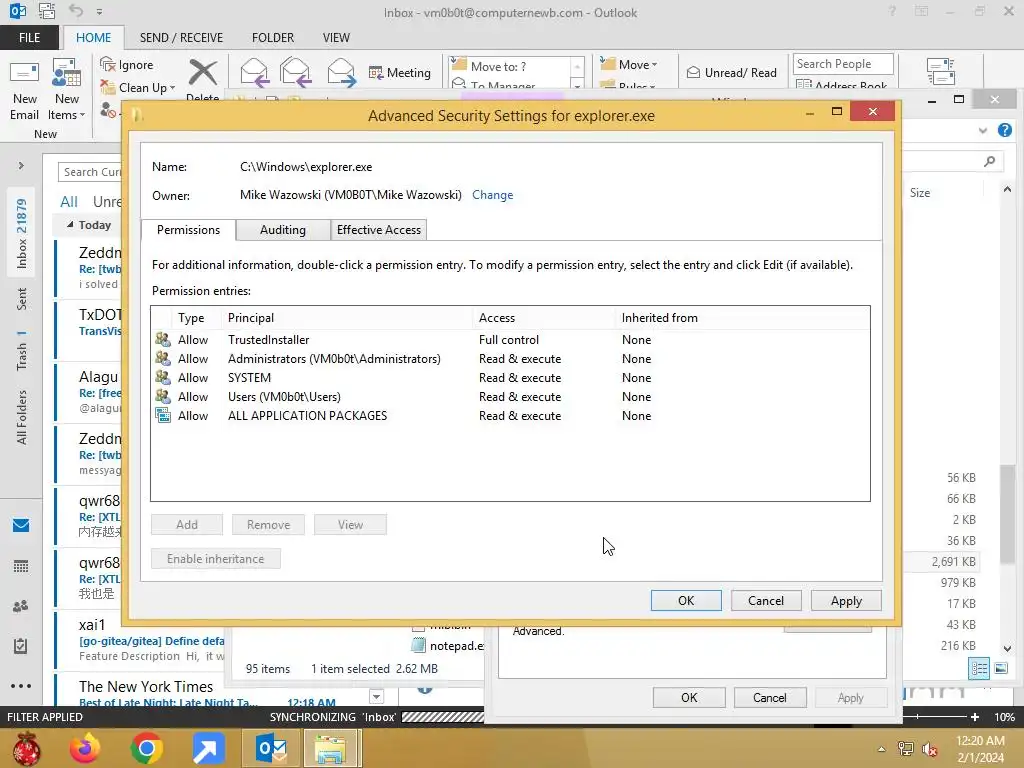1024x768 pixels.
Task: Click the Explorer details view icon
Action: 979,668
